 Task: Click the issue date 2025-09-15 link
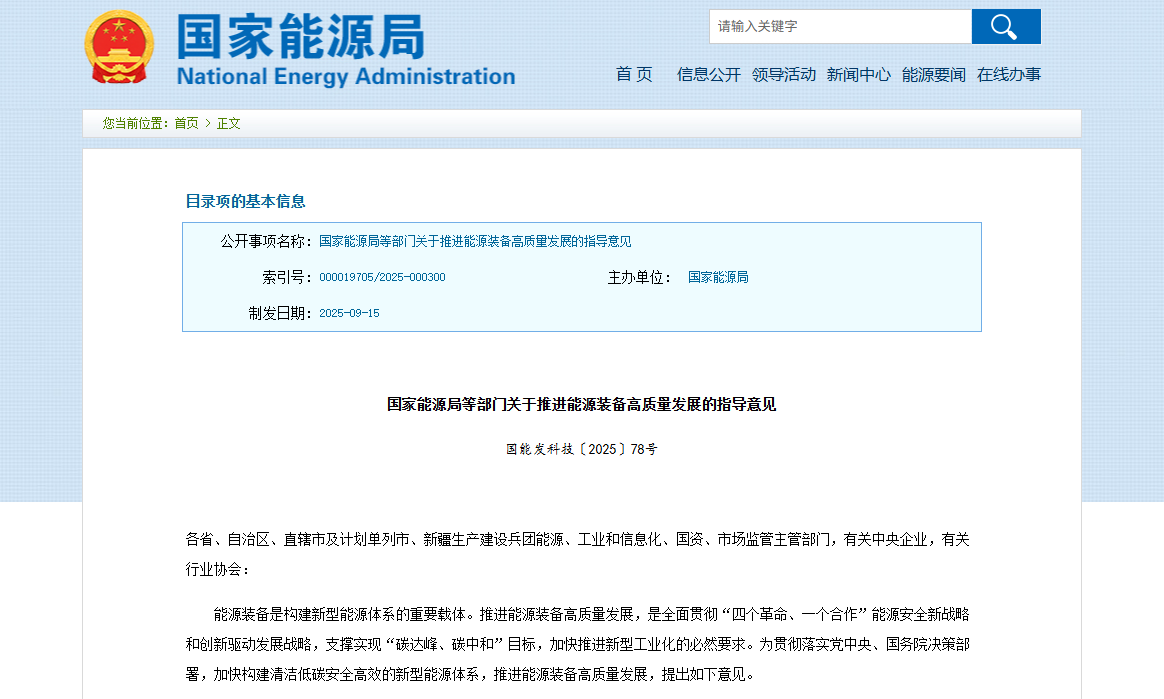[350, 312]
